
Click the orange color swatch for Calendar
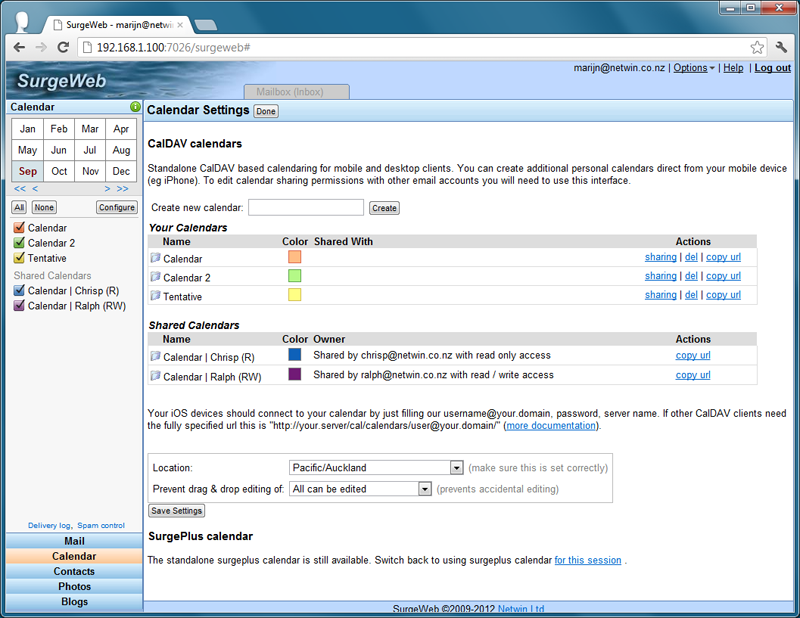click(294, 257)
